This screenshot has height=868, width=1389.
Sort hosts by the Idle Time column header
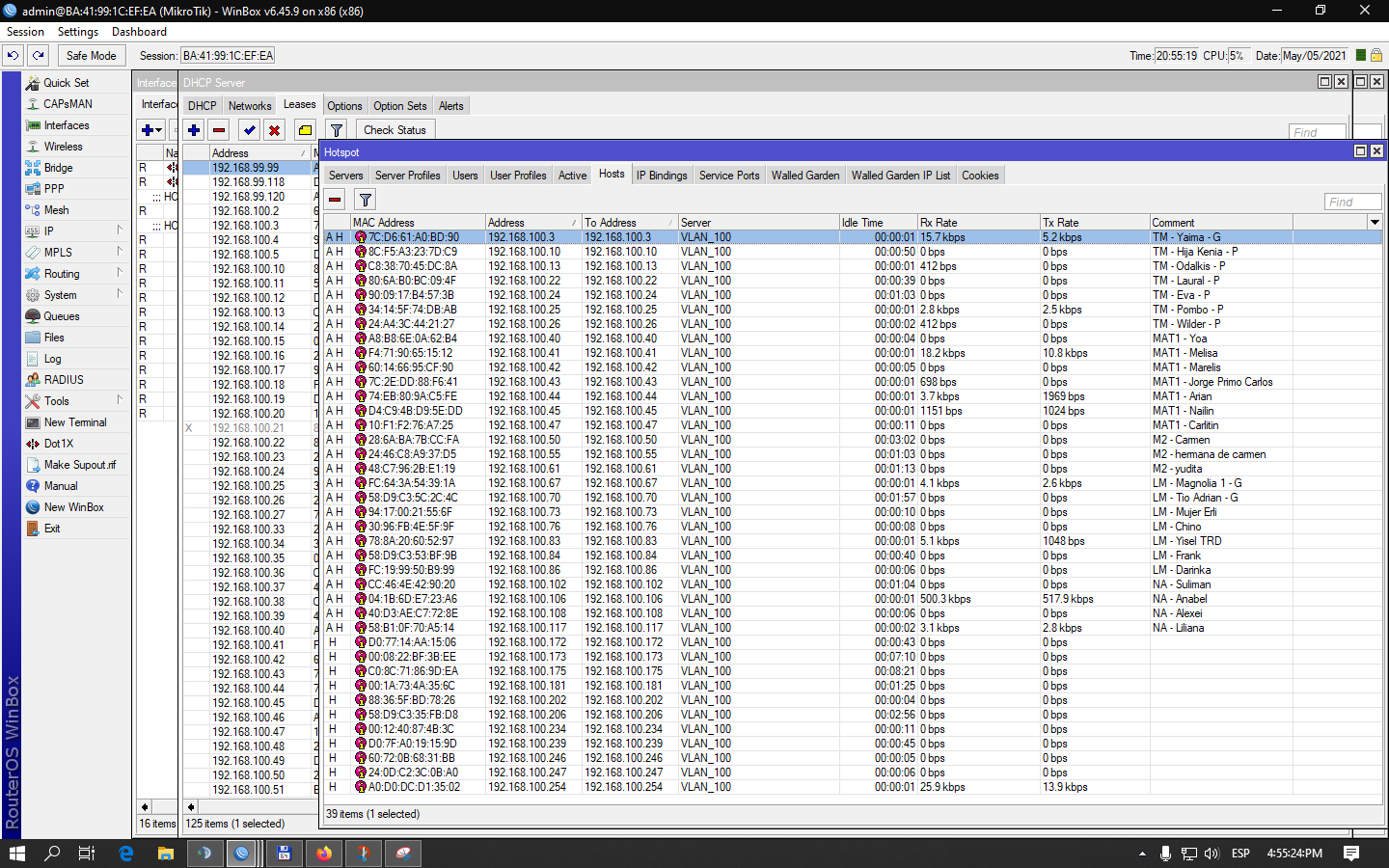coord(878,223)
